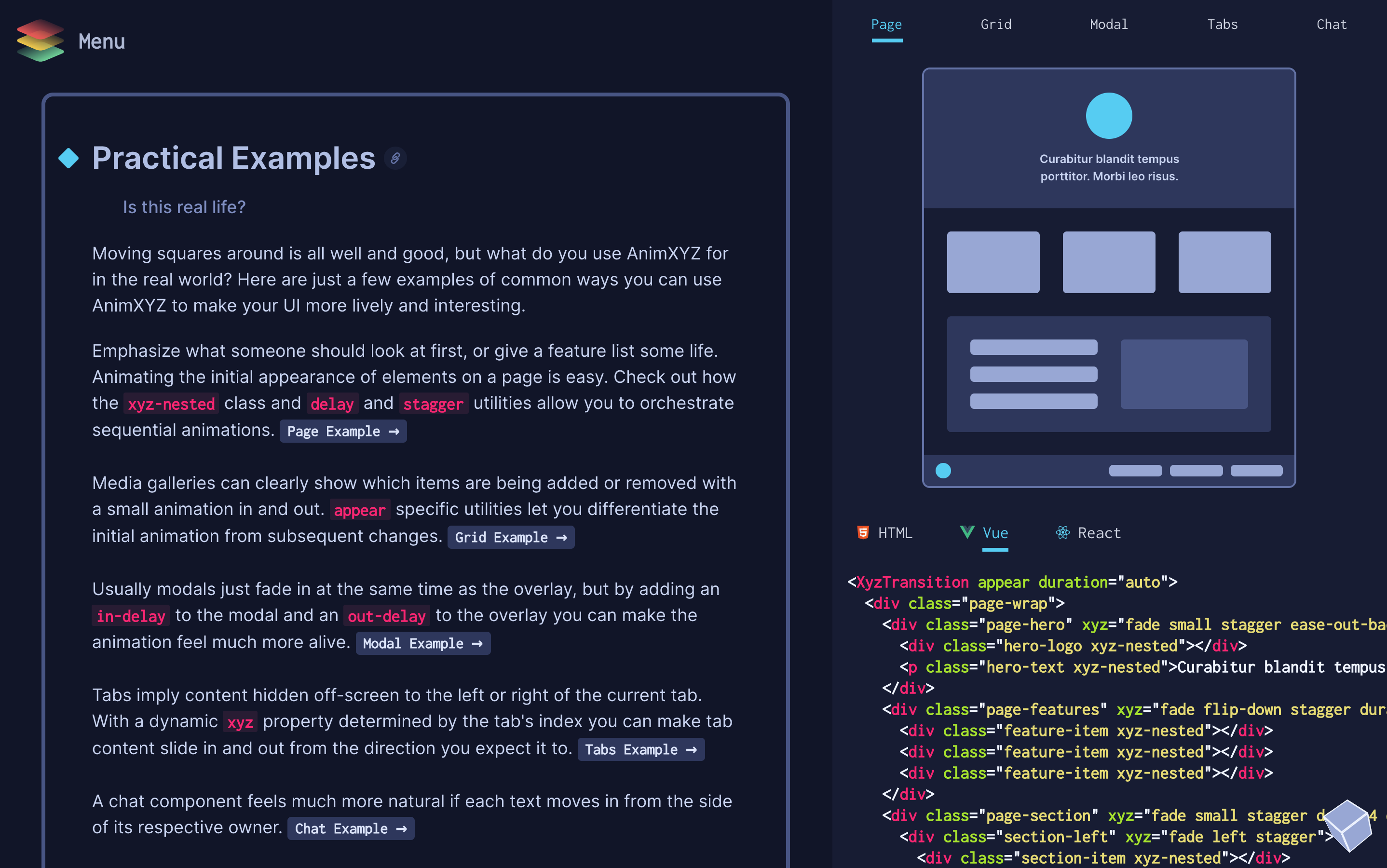Open the Menu label at top left

tap(102, 41)
